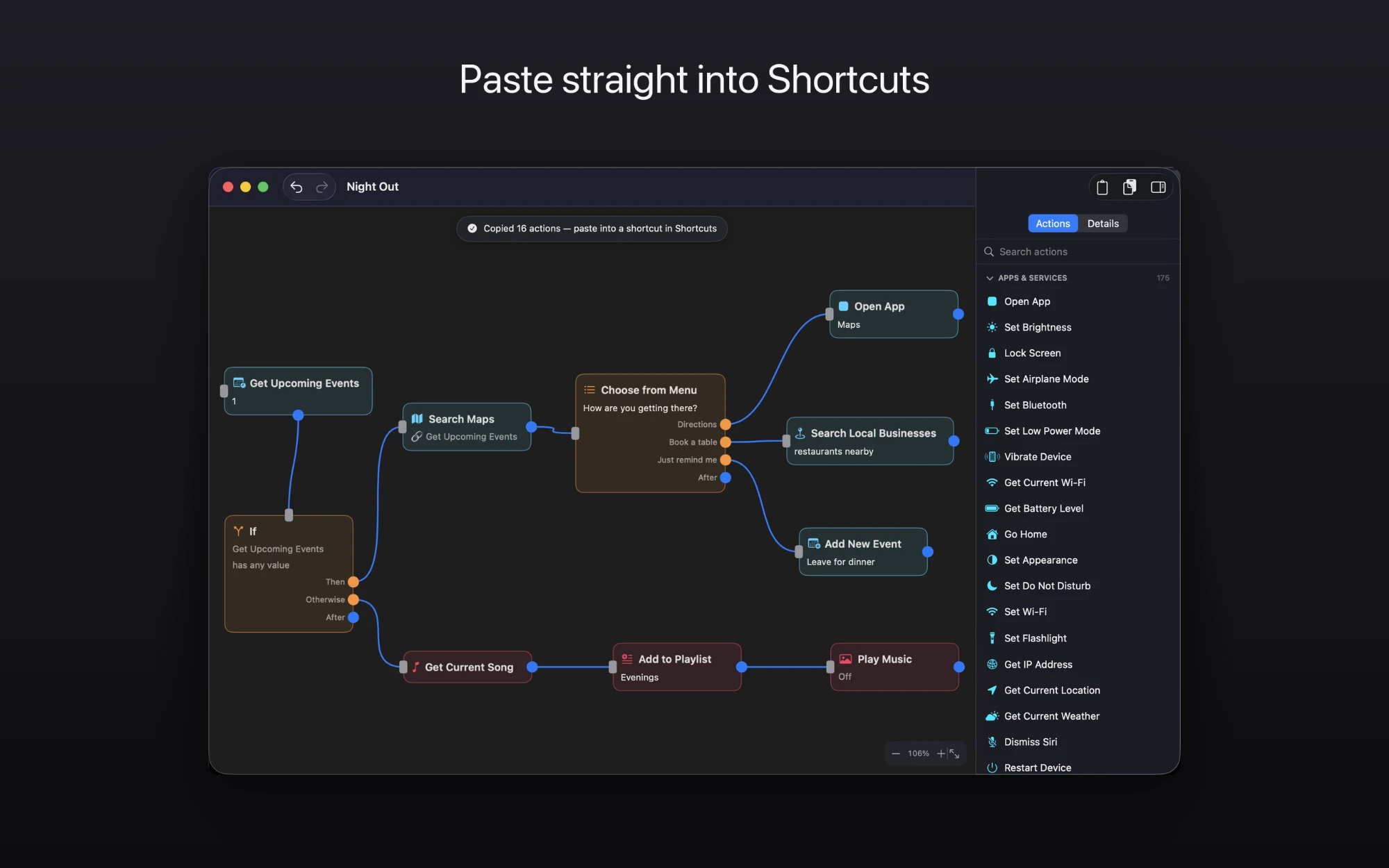This screenshot has width=1389, height=868.
Task: Select the Search Maps node
Action: click(x=467, y=427)
